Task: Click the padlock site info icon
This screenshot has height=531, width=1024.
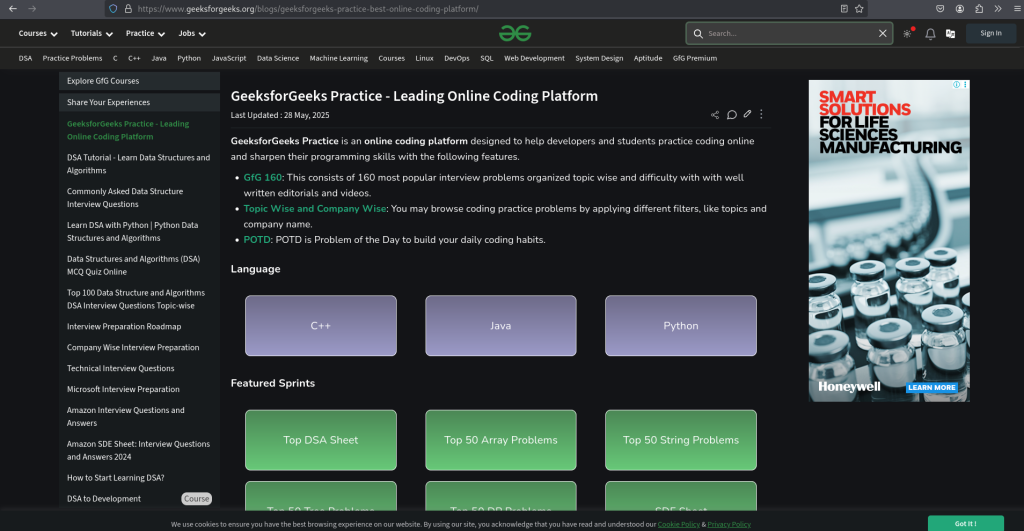Action: click(128, 8)
